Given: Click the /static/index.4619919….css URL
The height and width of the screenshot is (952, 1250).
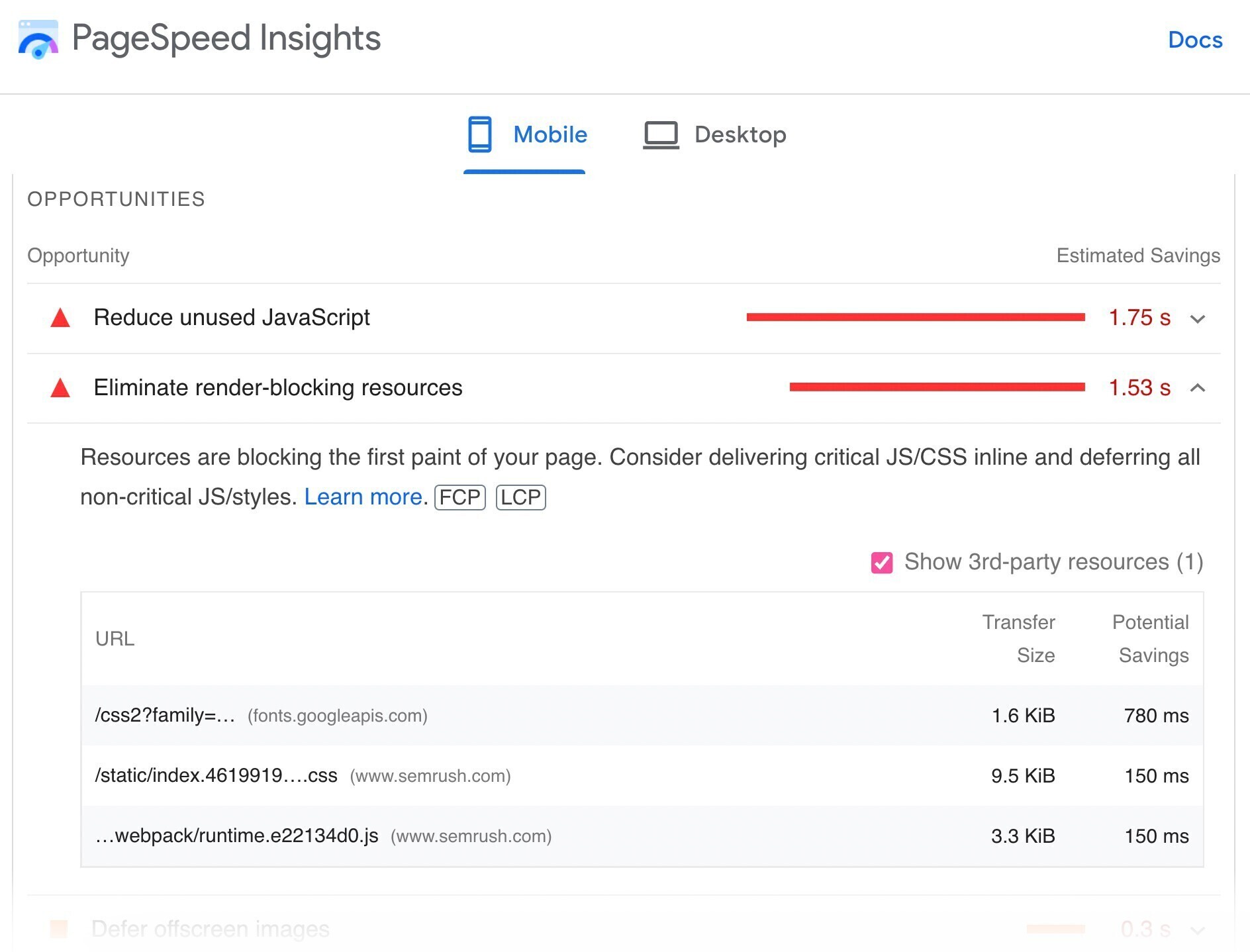Looking at the screenshot, I should [x=216, y=776].
